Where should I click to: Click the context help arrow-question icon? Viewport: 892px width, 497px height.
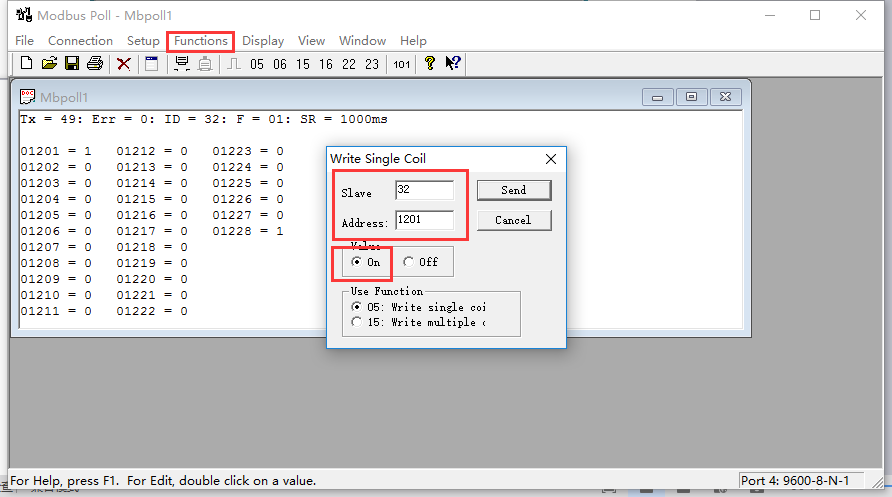coord(453,63)
